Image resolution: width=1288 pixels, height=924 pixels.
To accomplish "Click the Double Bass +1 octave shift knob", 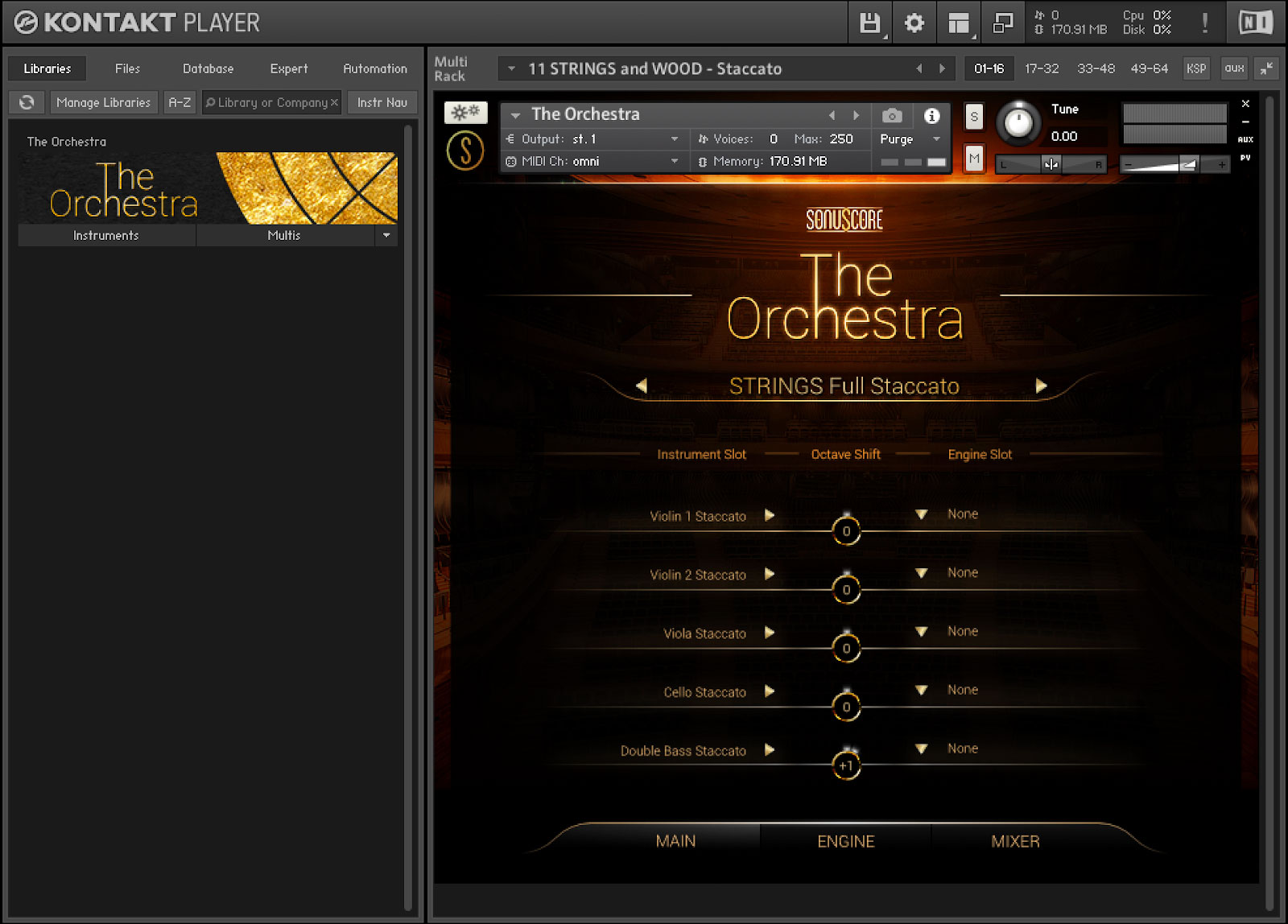I will (x=846, y=765).
